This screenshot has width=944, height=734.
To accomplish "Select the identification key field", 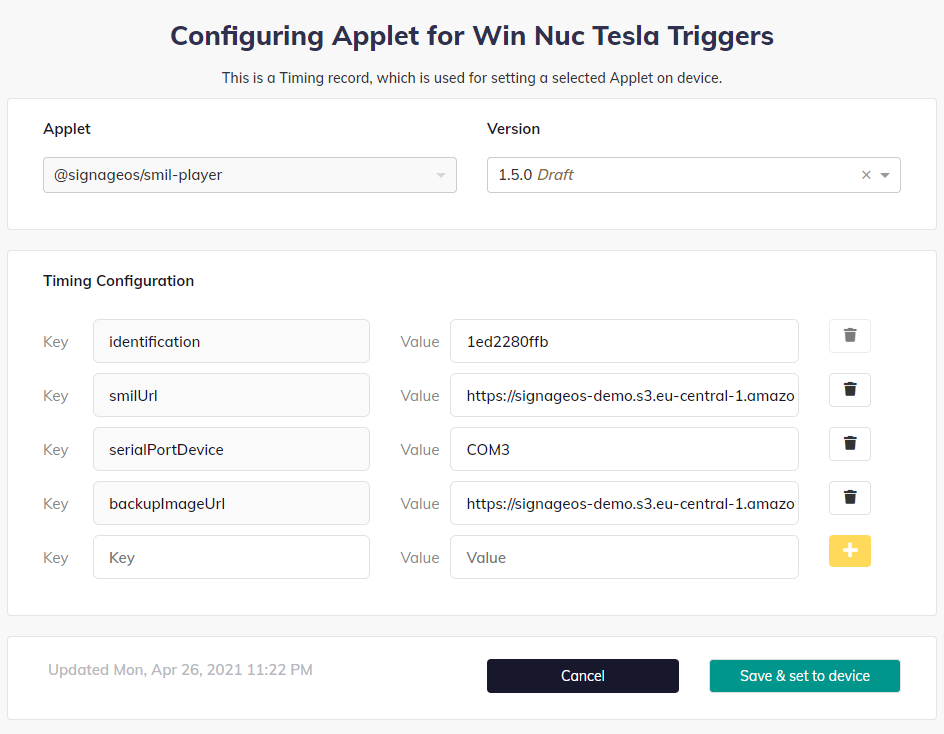I will point(231,341).
